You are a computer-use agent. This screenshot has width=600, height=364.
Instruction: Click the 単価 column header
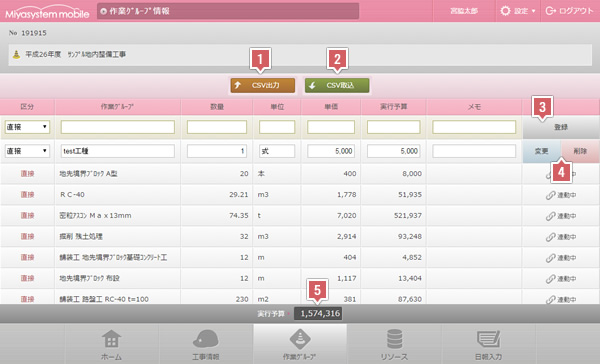(331, 107)
